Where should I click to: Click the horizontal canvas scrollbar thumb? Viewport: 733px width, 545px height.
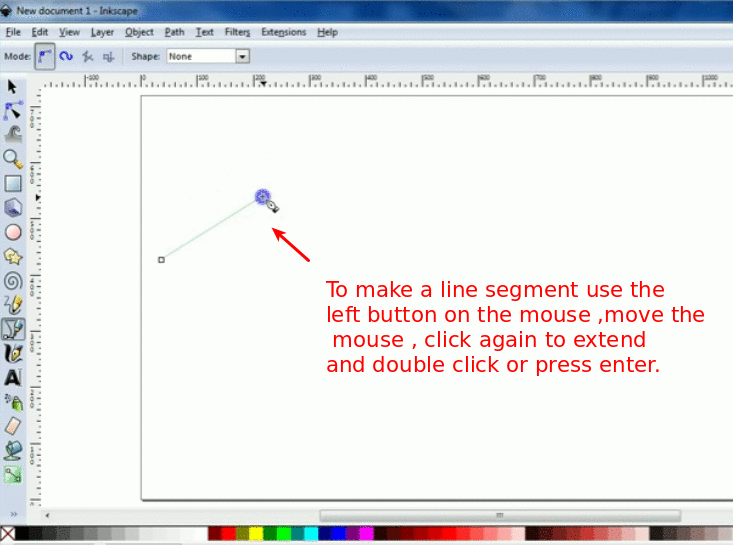click(500, 516)
